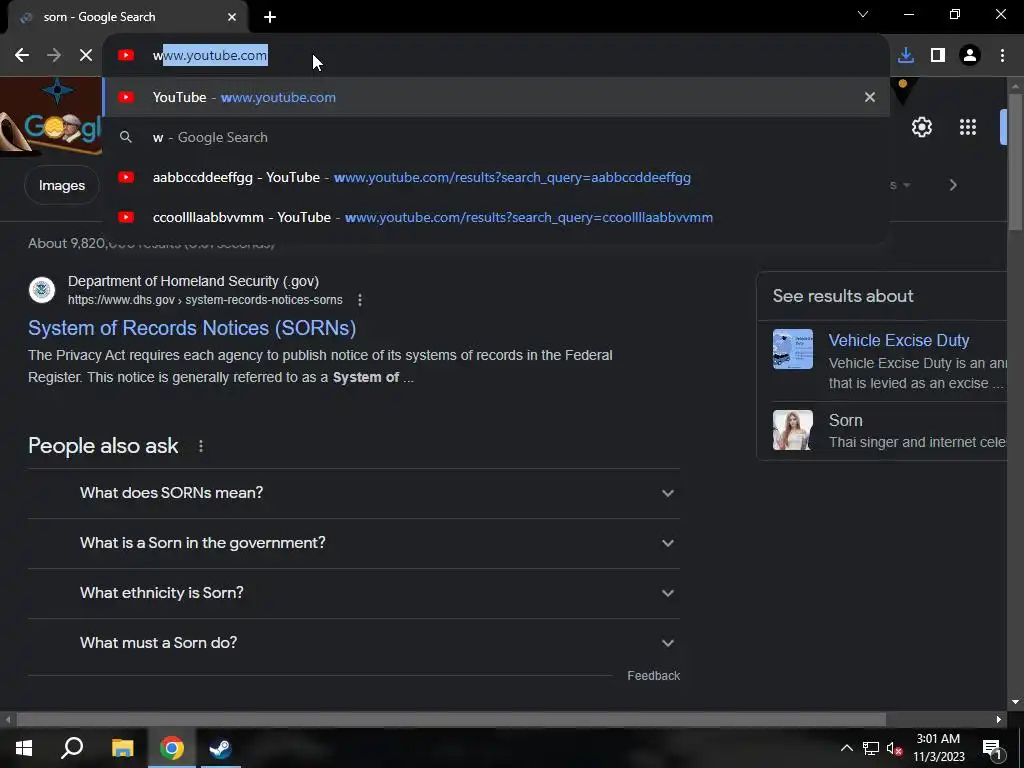This screenshot has height=768, width=1024.
Task: Open the Vehicle Excise Duty link
Action: pos(899,340)
